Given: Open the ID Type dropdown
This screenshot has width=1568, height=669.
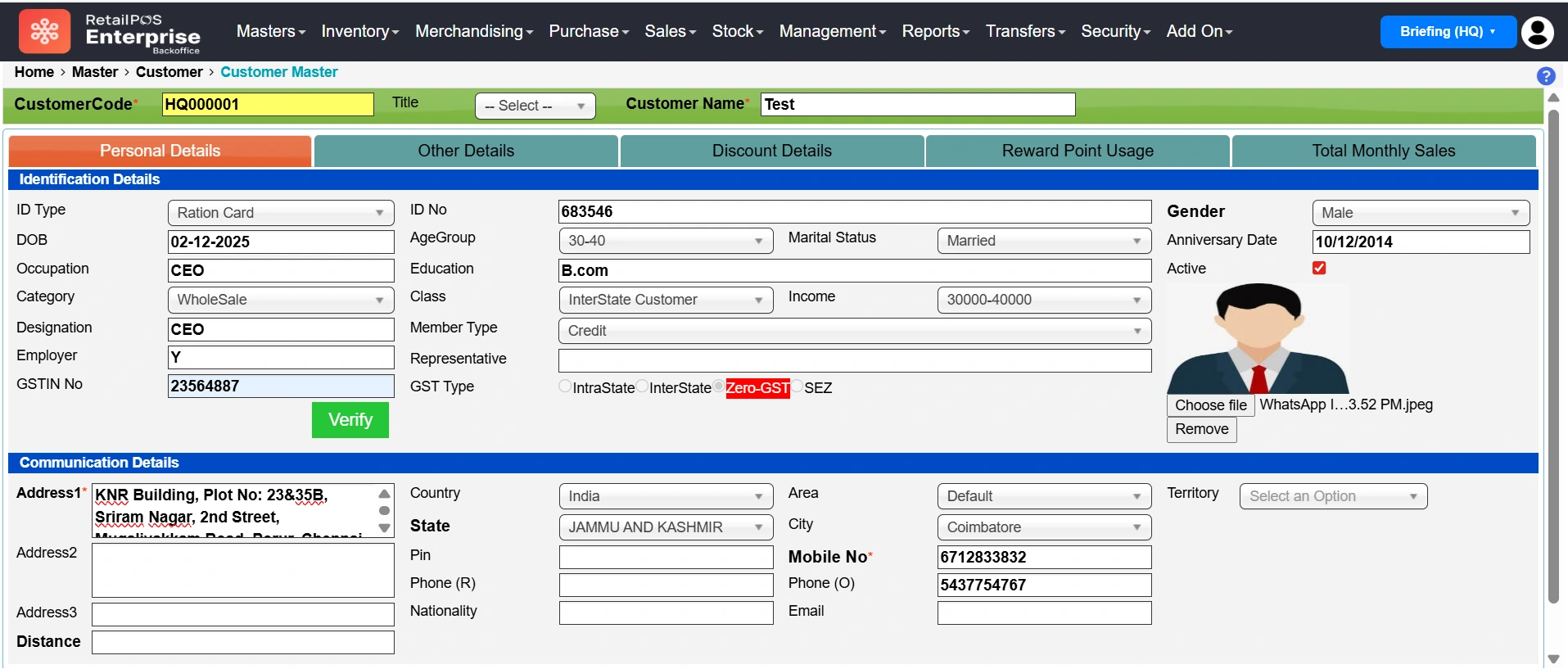Looking at the screenshot, I should pos(280,213).
